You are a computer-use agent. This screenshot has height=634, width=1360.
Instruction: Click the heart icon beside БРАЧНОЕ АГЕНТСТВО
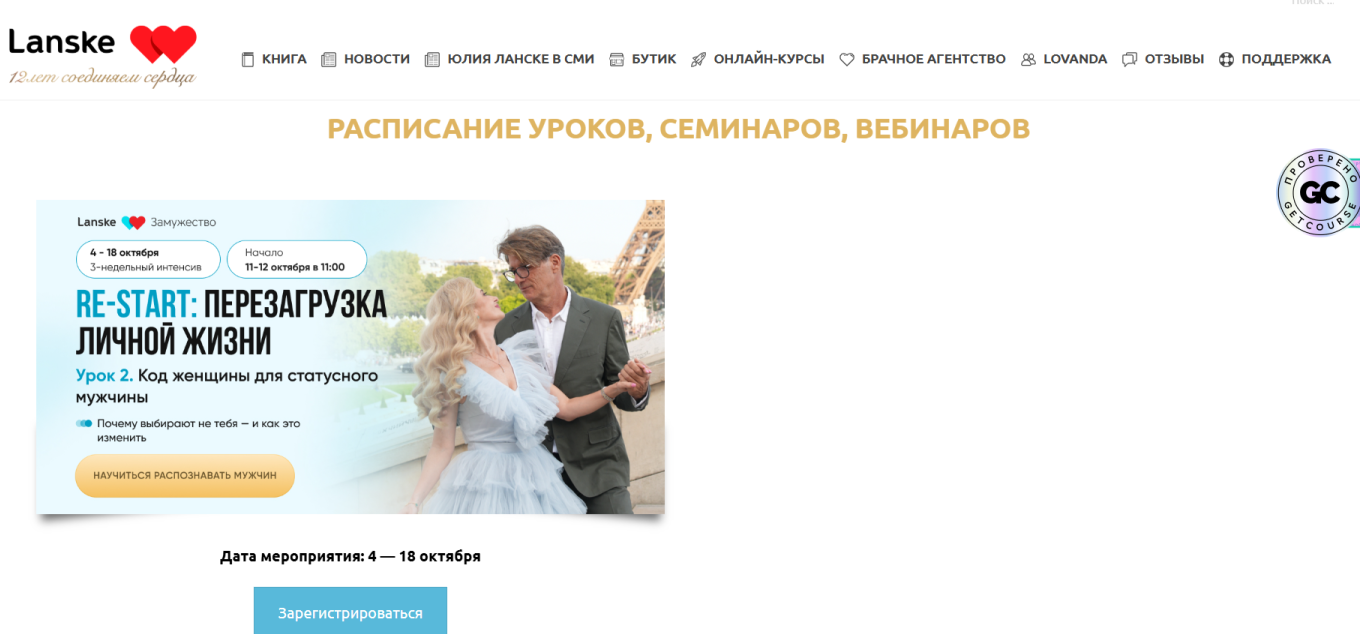point(847,59)
